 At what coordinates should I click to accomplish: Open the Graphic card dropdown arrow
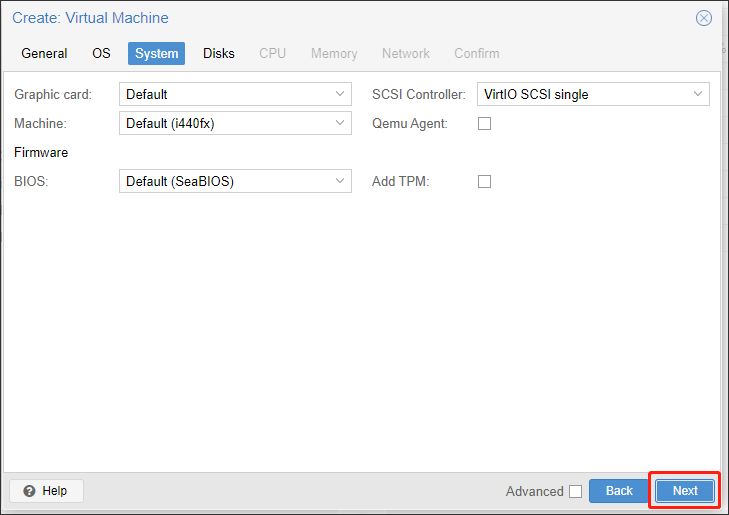[340, 94]
